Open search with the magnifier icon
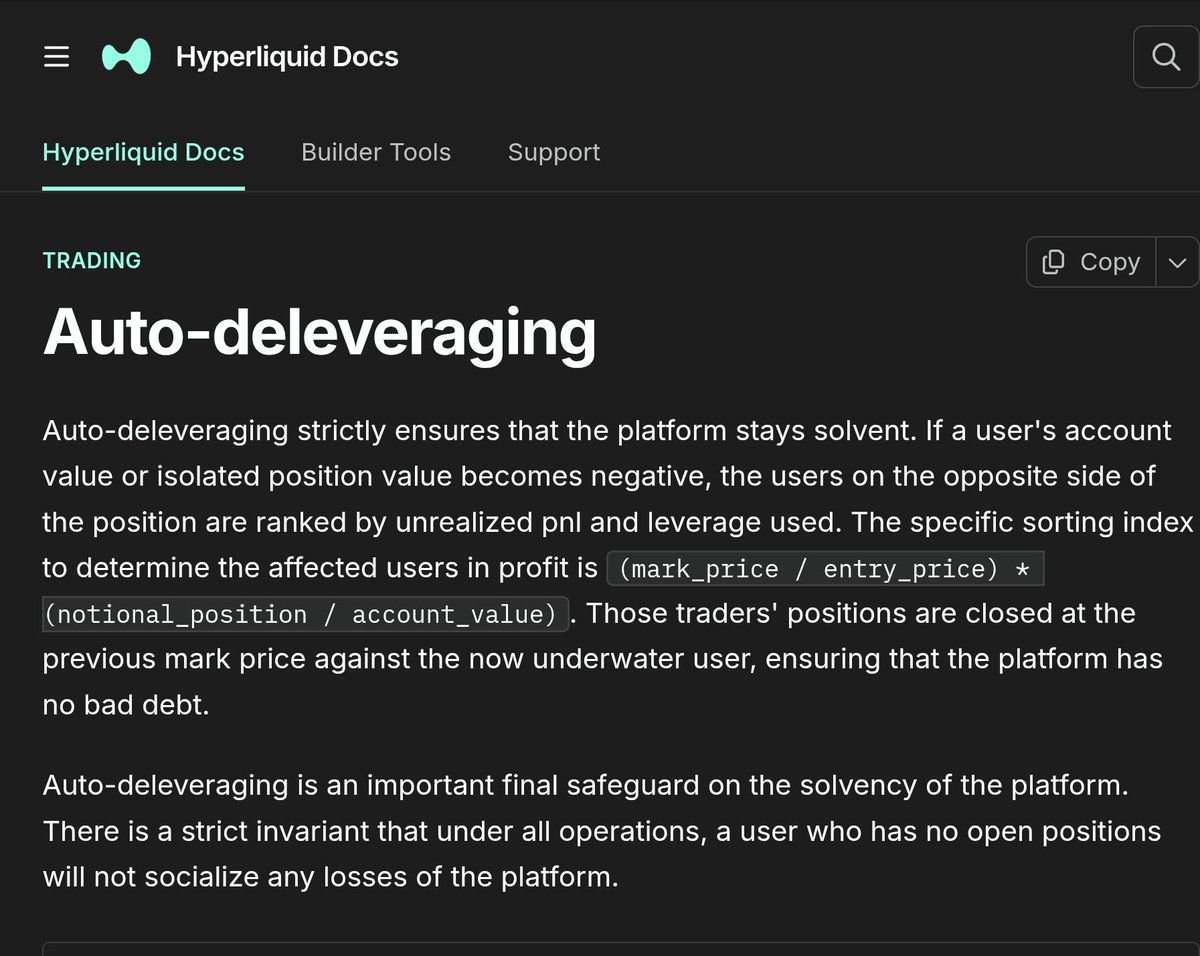This screenshot has height=956, width=1200. click(x=1166, y=57)
